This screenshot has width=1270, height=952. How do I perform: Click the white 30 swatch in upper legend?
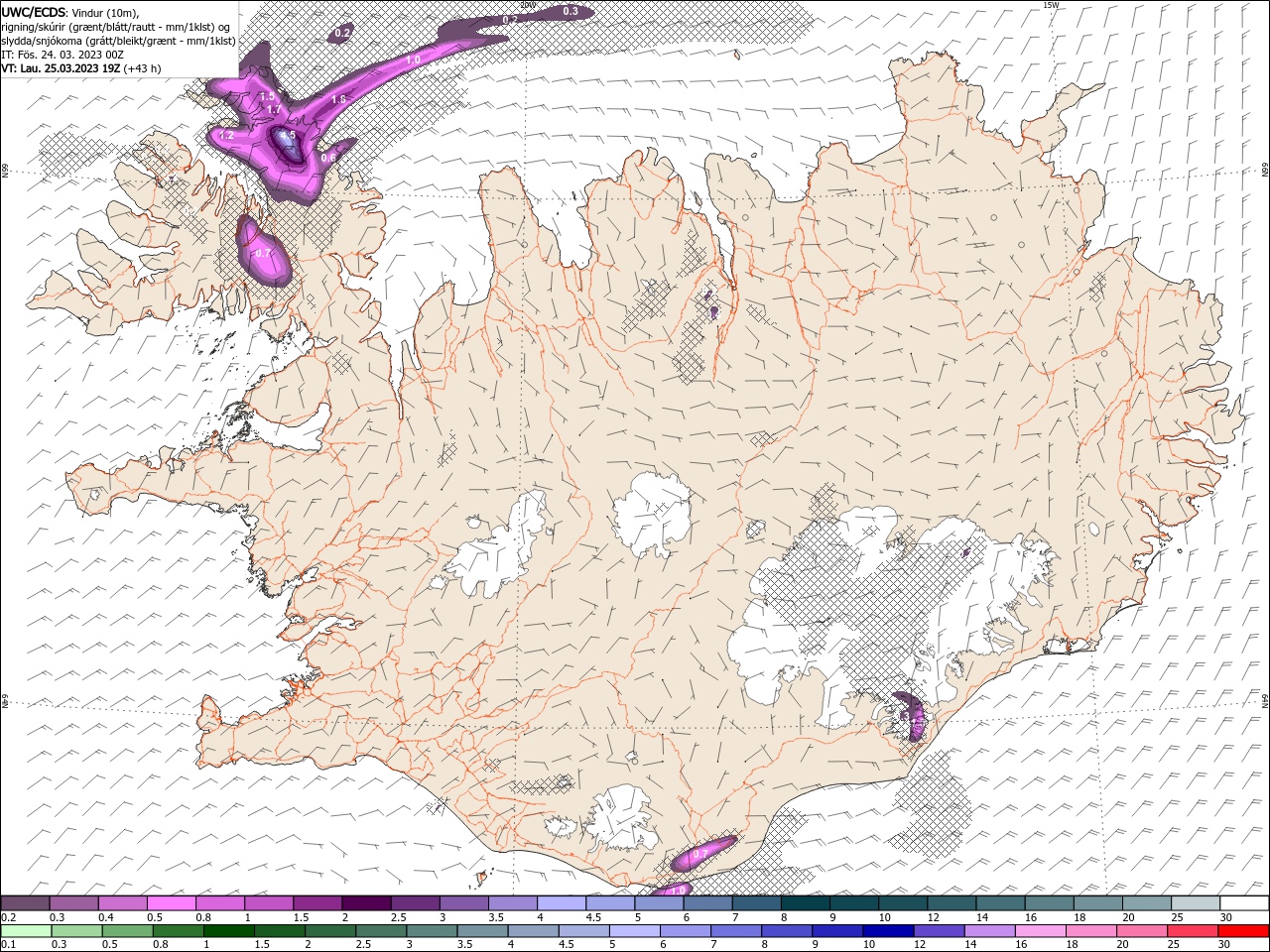pyautogui.click(x=1243, y=903)
